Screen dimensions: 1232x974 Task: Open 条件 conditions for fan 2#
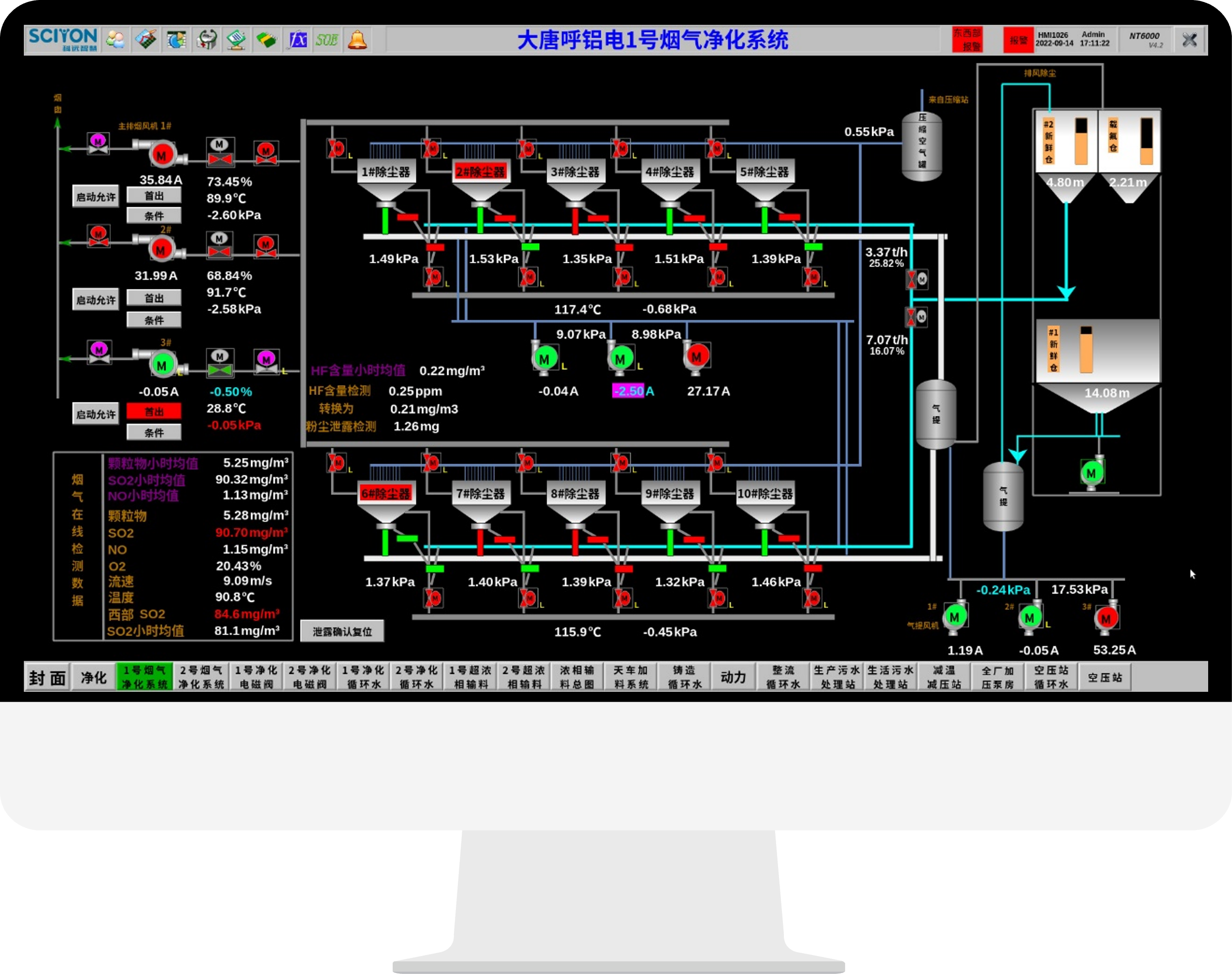pyautogui.click(x=153, y=320)
